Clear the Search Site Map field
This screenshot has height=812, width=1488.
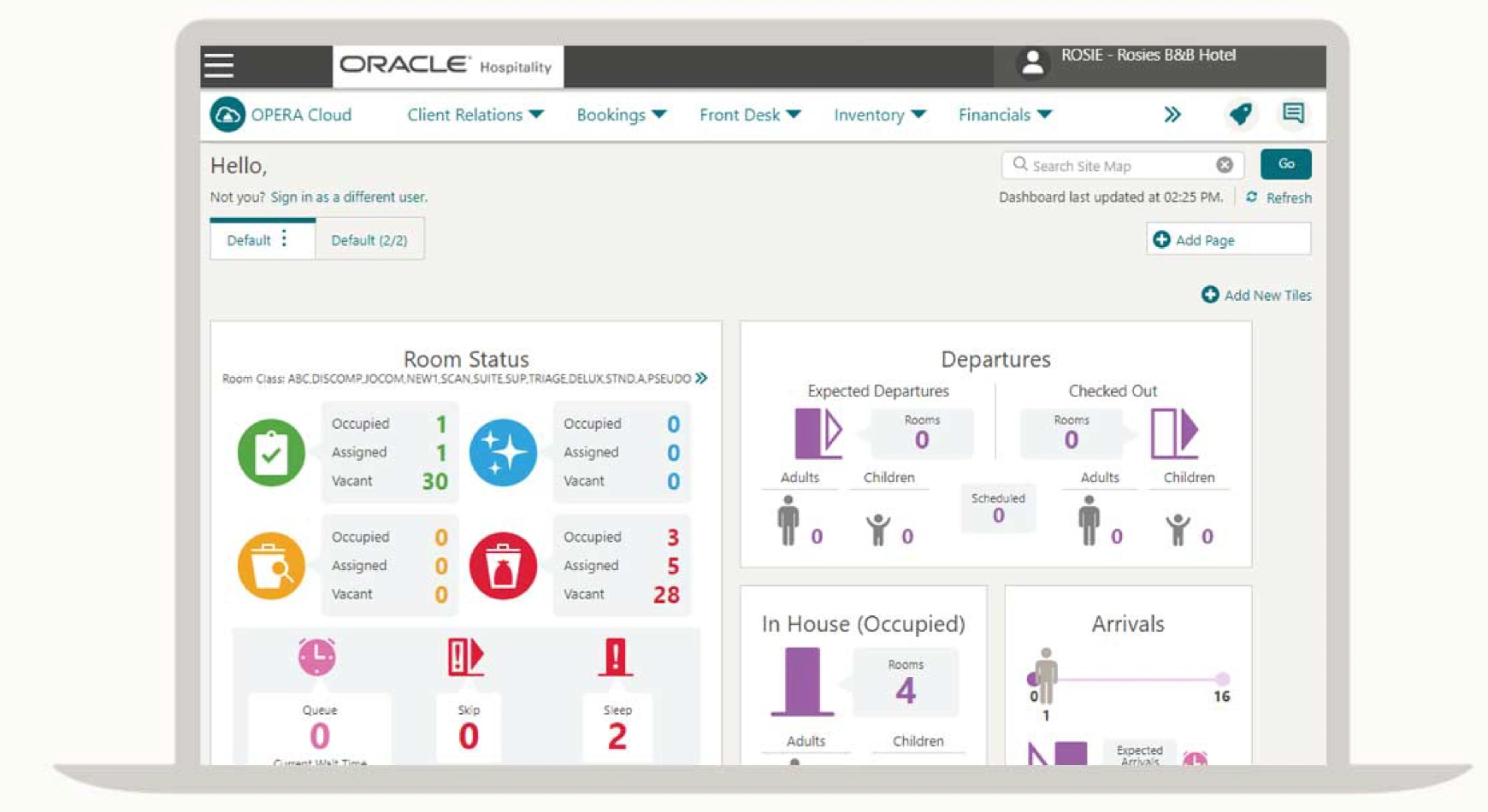click(1225, 165)
